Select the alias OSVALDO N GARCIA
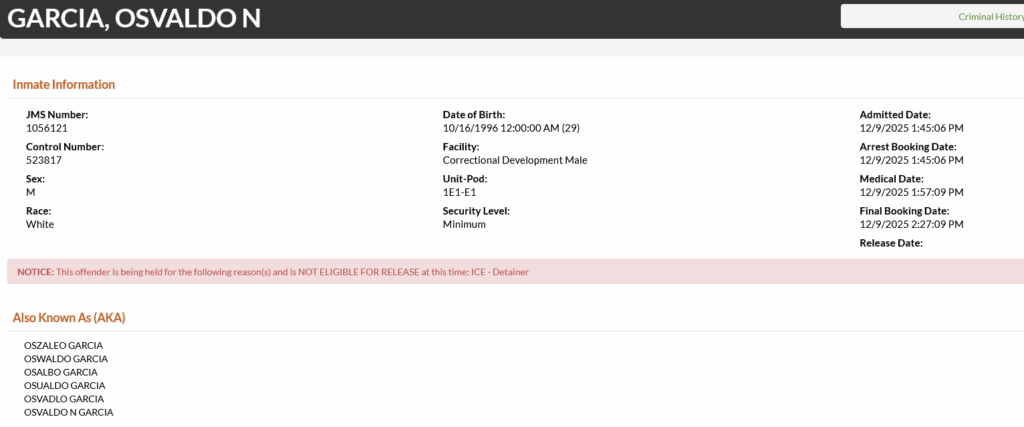Image resolution: width=1024 pixels, height=427 pixels. point(69,412)
